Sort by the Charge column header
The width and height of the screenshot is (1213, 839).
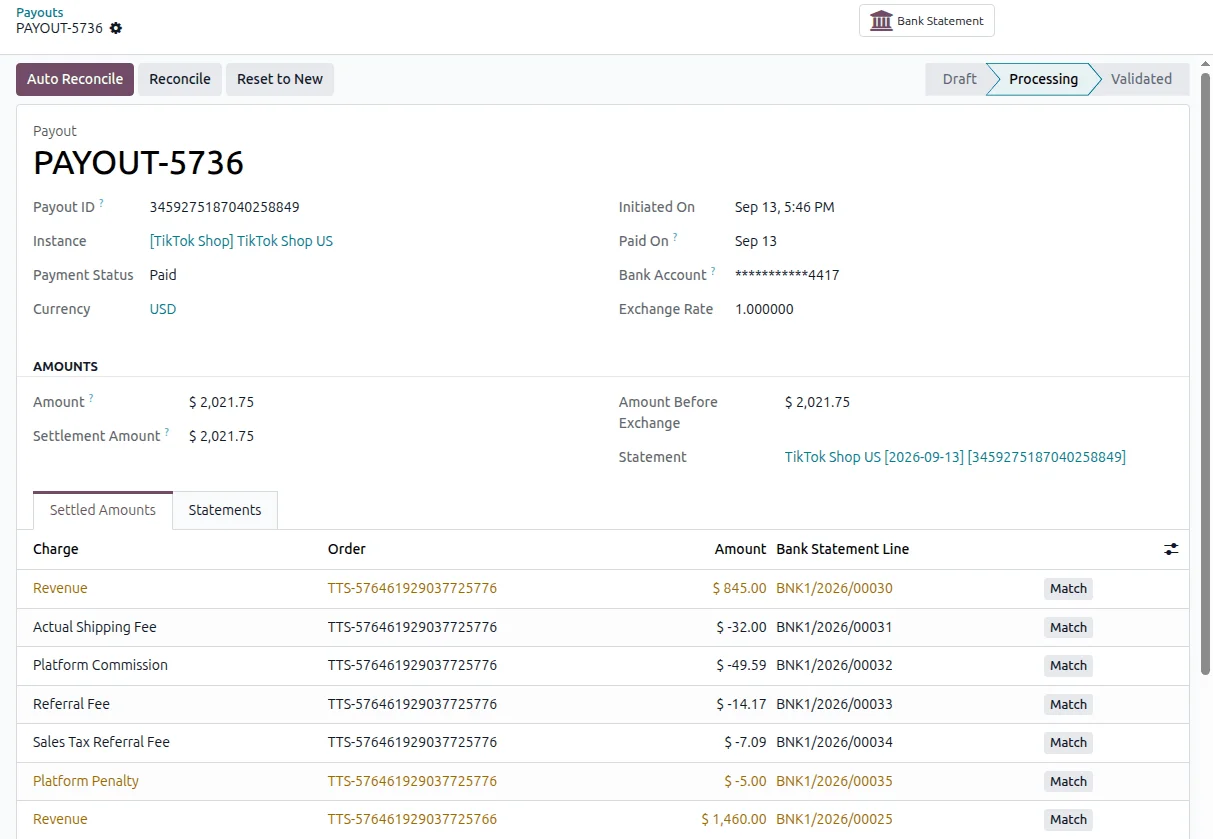(x=56, y=549)
